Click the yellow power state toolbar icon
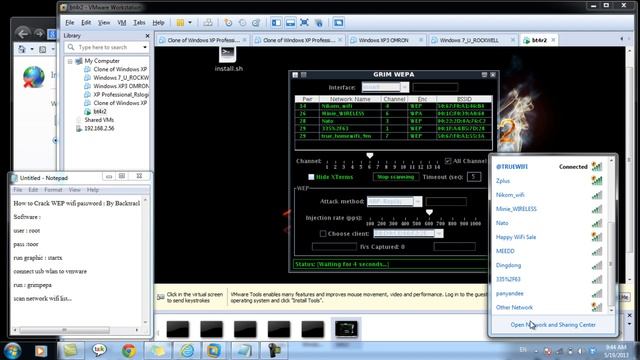 pos(180,23)
